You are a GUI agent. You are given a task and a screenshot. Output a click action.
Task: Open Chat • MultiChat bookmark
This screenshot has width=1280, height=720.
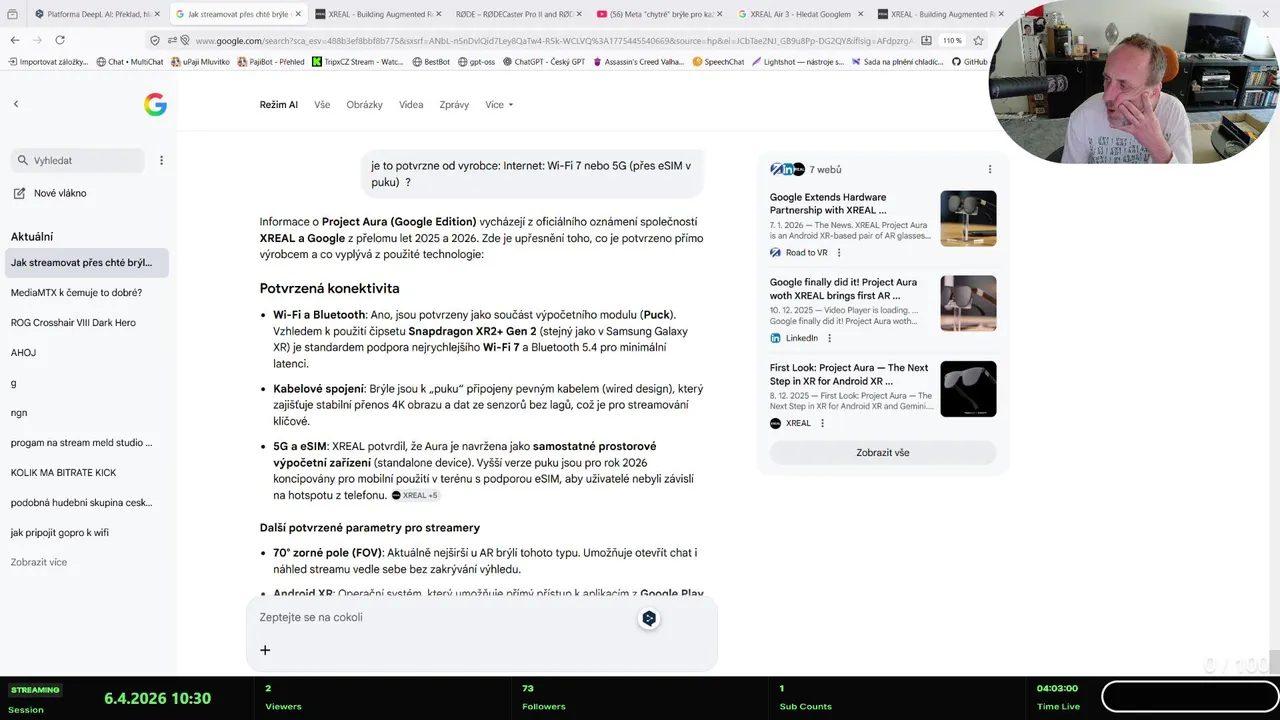(x=130, y=62)
